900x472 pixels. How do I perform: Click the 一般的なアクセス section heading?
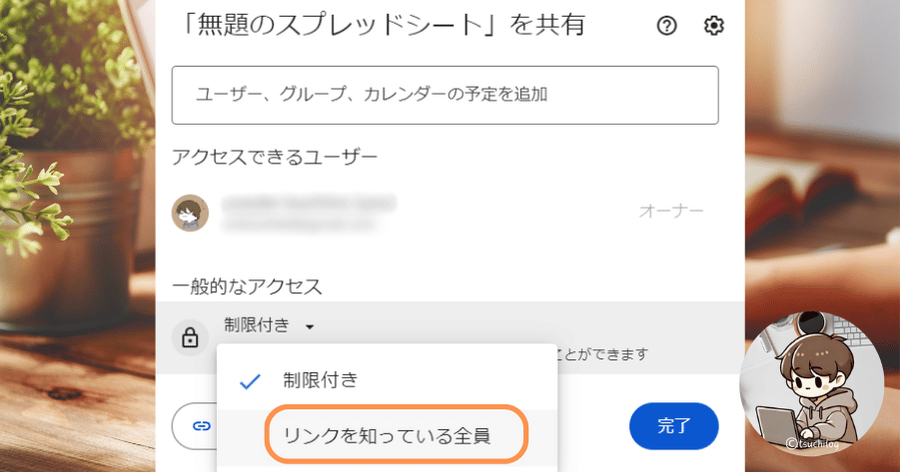coord(247,287)
